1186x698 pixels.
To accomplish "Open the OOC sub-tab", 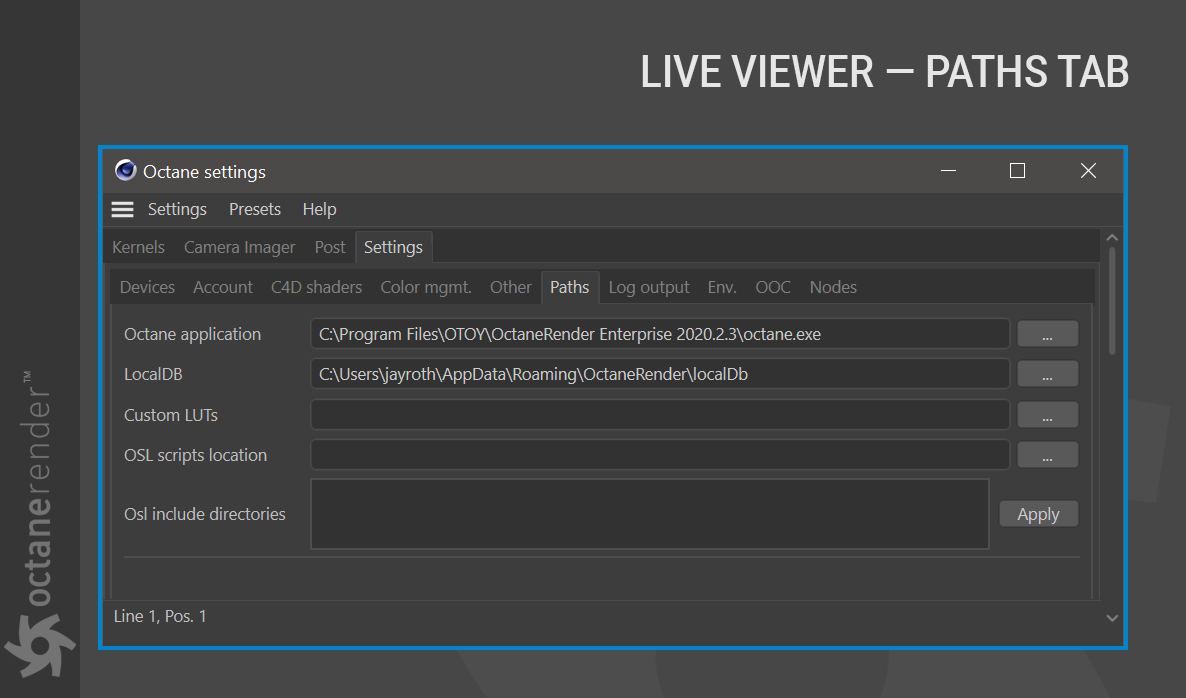I will click(773, 287).
